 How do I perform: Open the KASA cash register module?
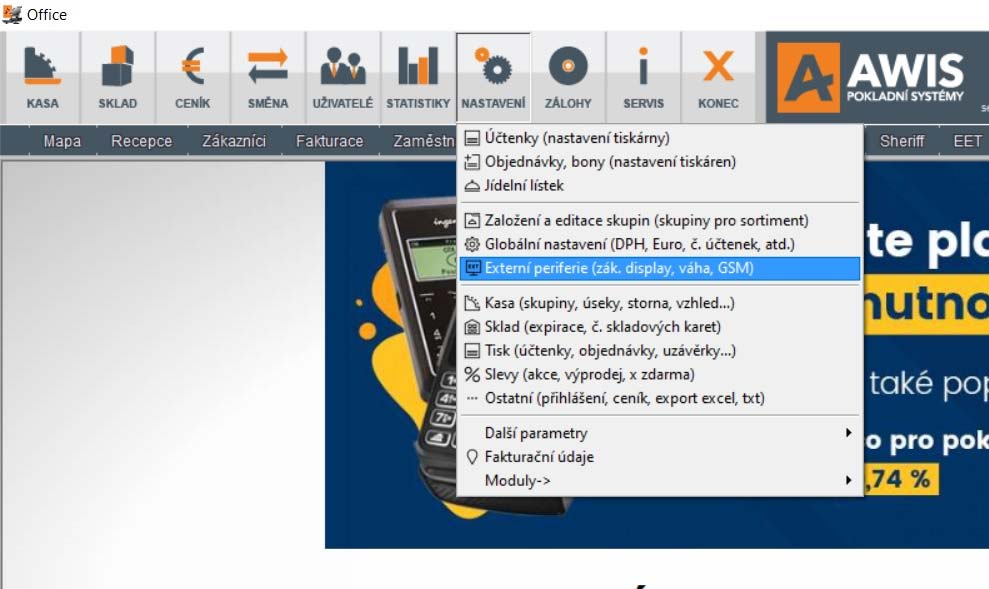[43, 77]
